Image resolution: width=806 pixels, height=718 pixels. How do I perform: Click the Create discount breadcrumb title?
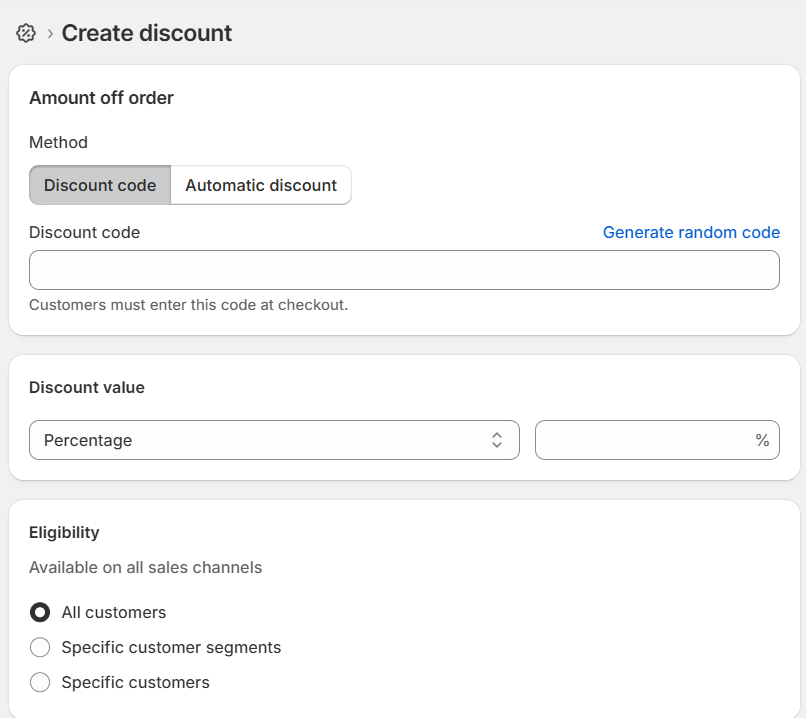click(x=145, y=33)
